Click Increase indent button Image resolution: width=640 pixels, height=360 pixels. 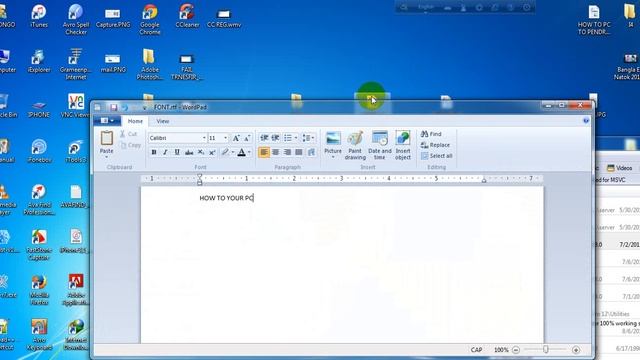pos(276,138)
